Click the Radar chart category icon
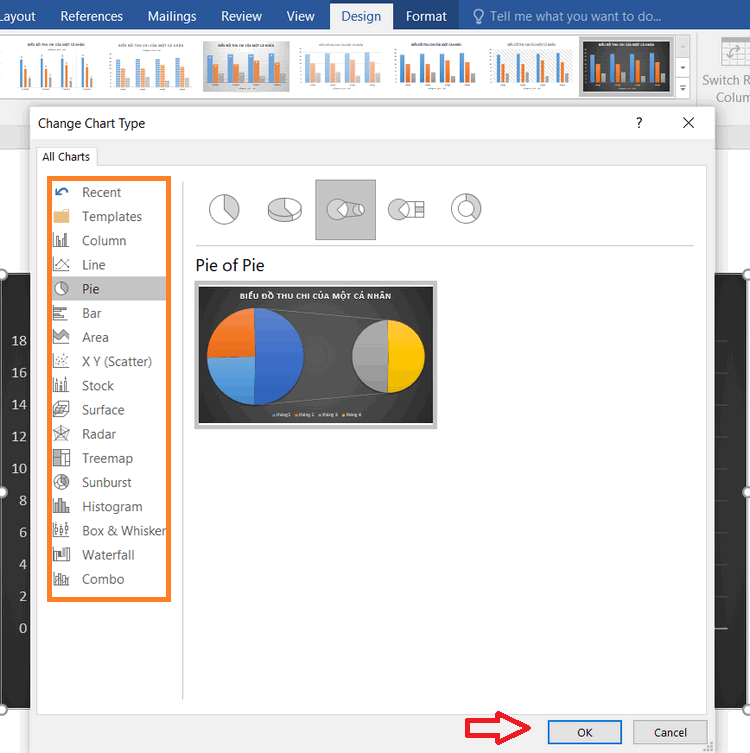 (x=61, y=433)
